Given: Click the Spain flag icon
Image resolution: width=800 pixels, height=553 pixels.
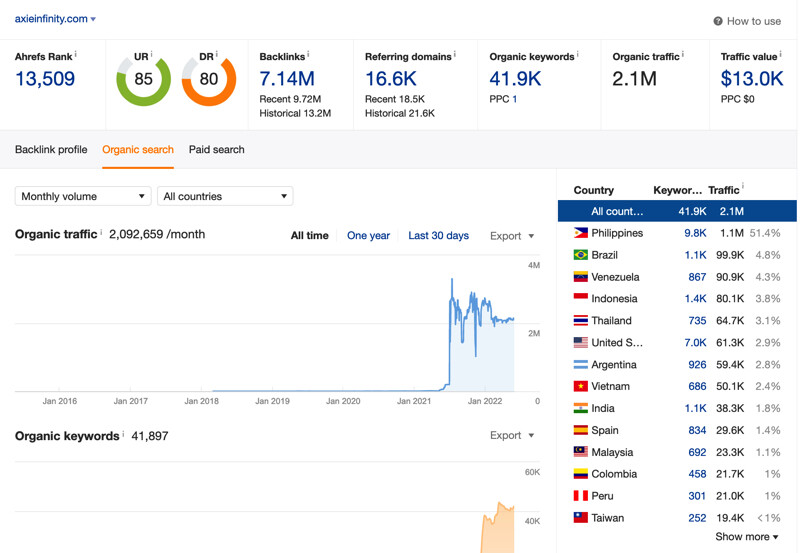Looking at the screenshot, I should 581,430.
